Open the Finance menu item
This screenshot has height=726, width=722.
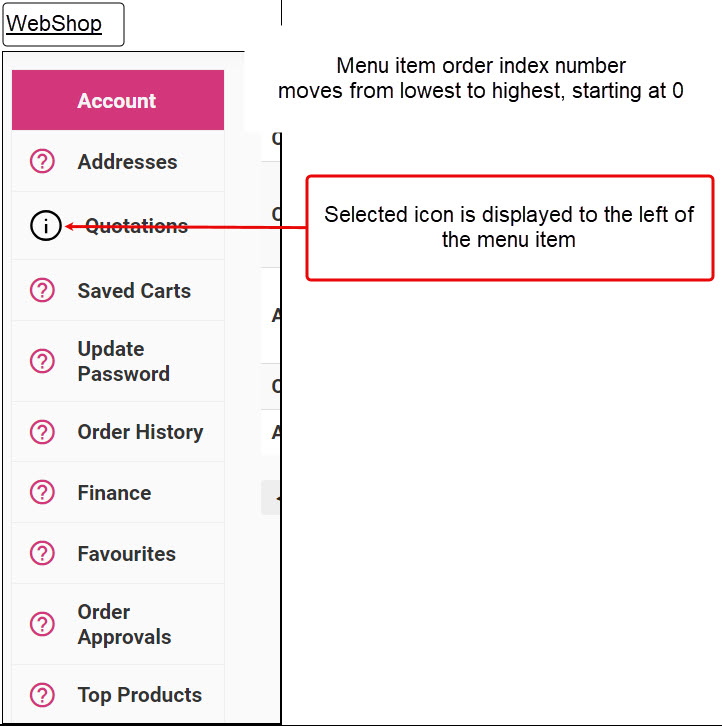pos(114,493)
